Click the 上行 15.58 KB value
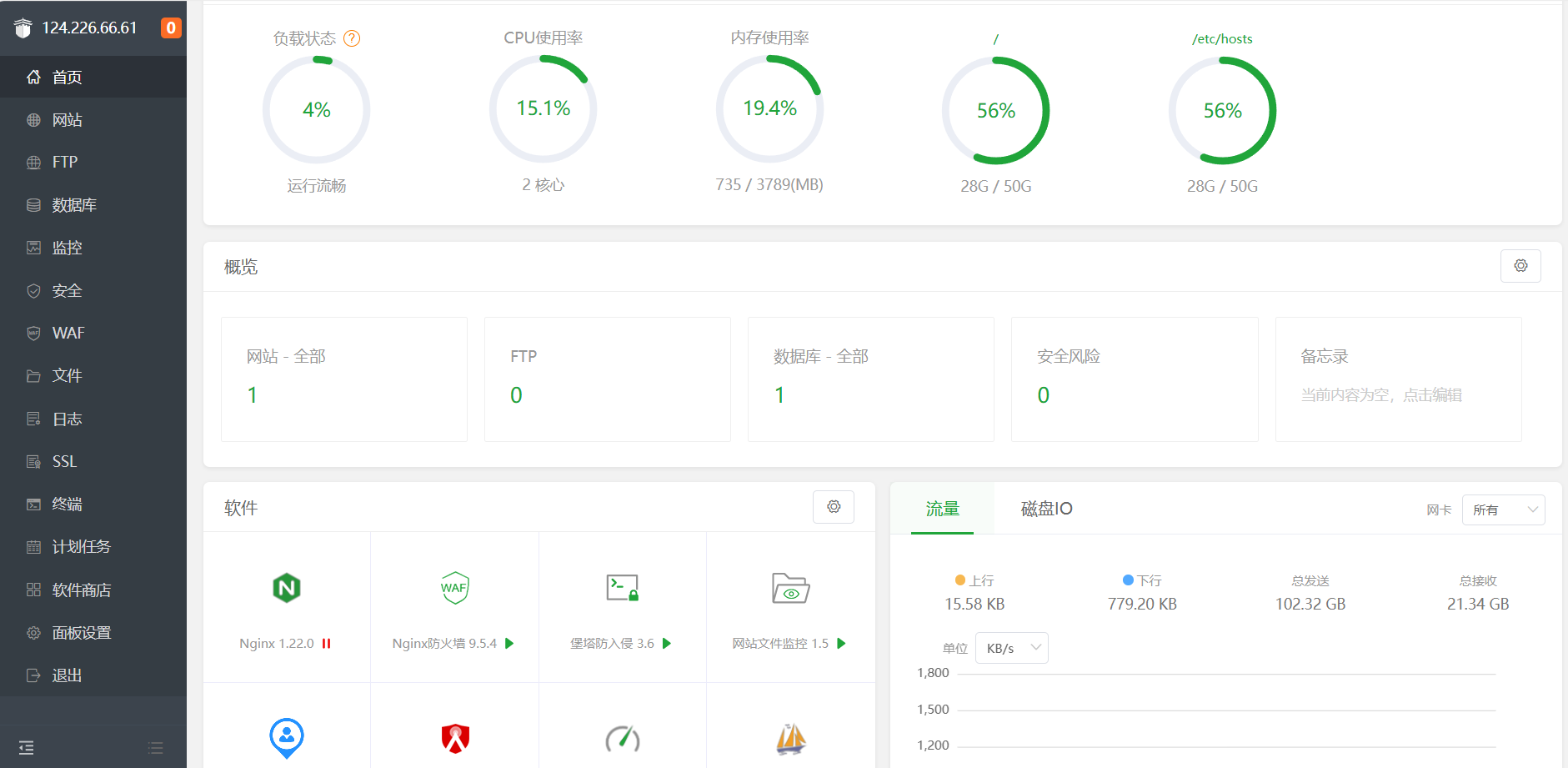Screen dimensions: 1568x768 pyautogui.click(x=974, y=604)
